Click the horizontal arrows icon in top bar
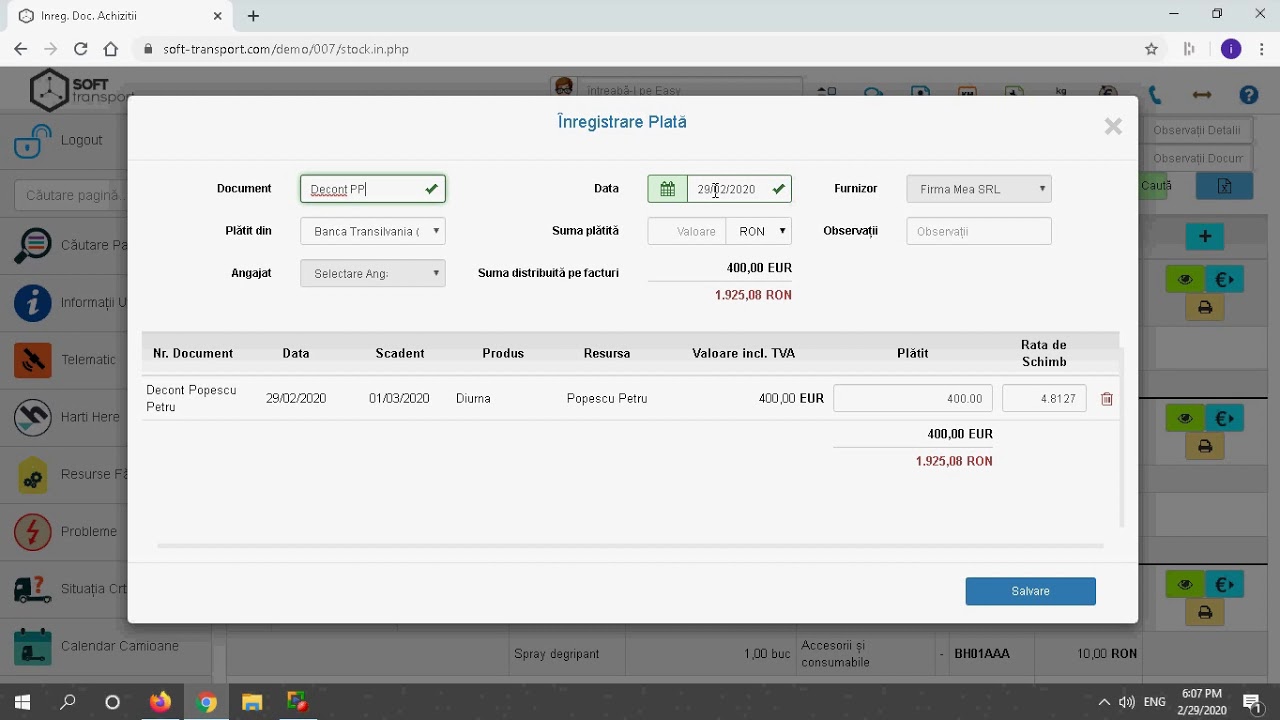The width and height of the screenshot is (1280, 720). tap(1202, 95)
